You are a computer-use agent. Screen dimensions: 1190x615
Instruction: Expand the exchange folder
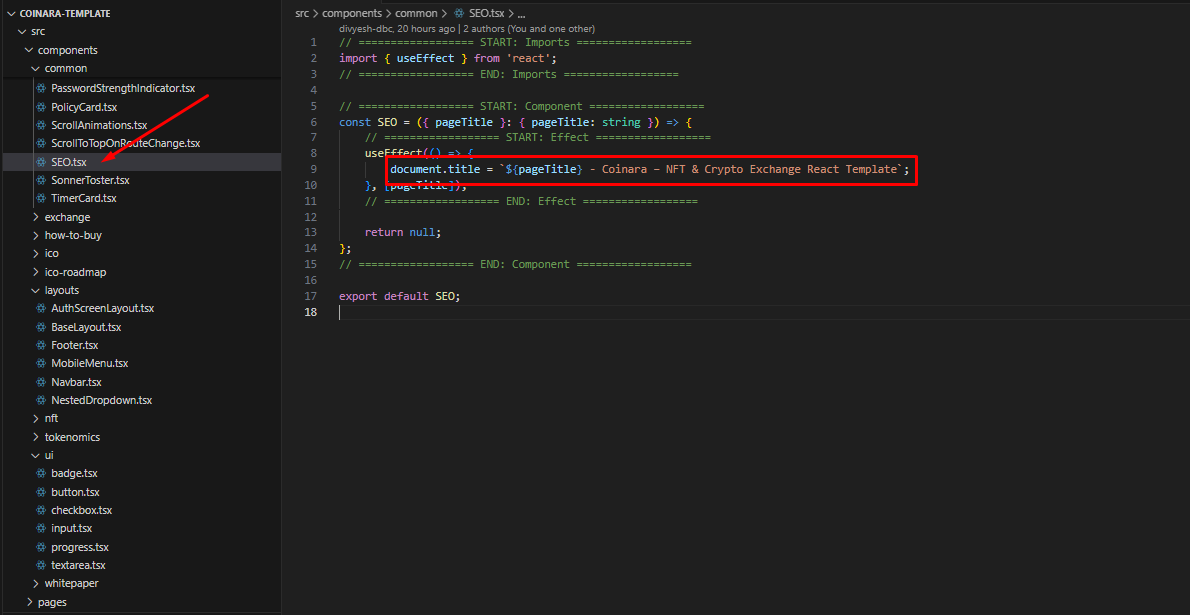[36, 217]
